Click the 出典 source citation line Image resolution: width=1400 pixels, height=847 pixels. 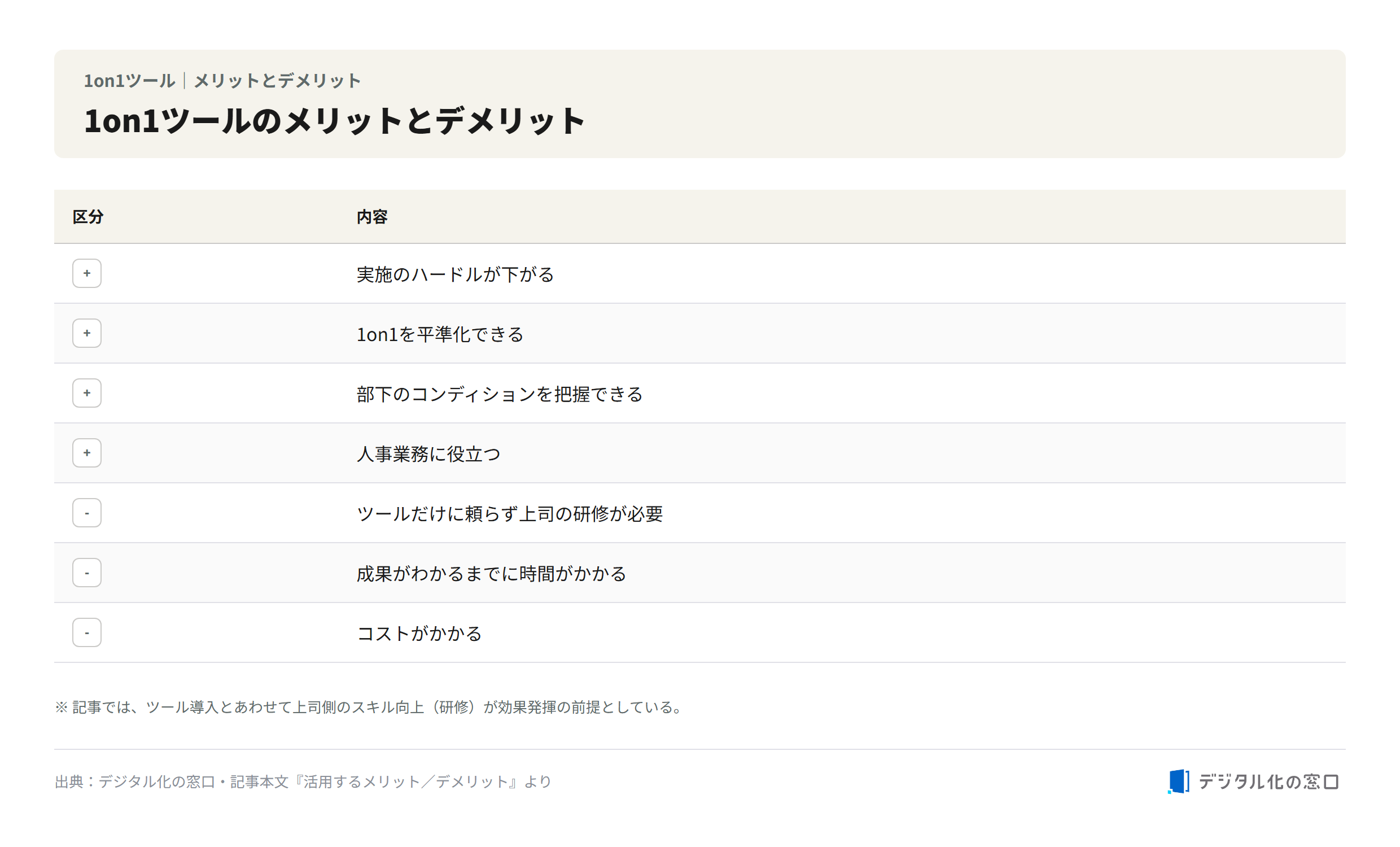(x=303, y=781)
